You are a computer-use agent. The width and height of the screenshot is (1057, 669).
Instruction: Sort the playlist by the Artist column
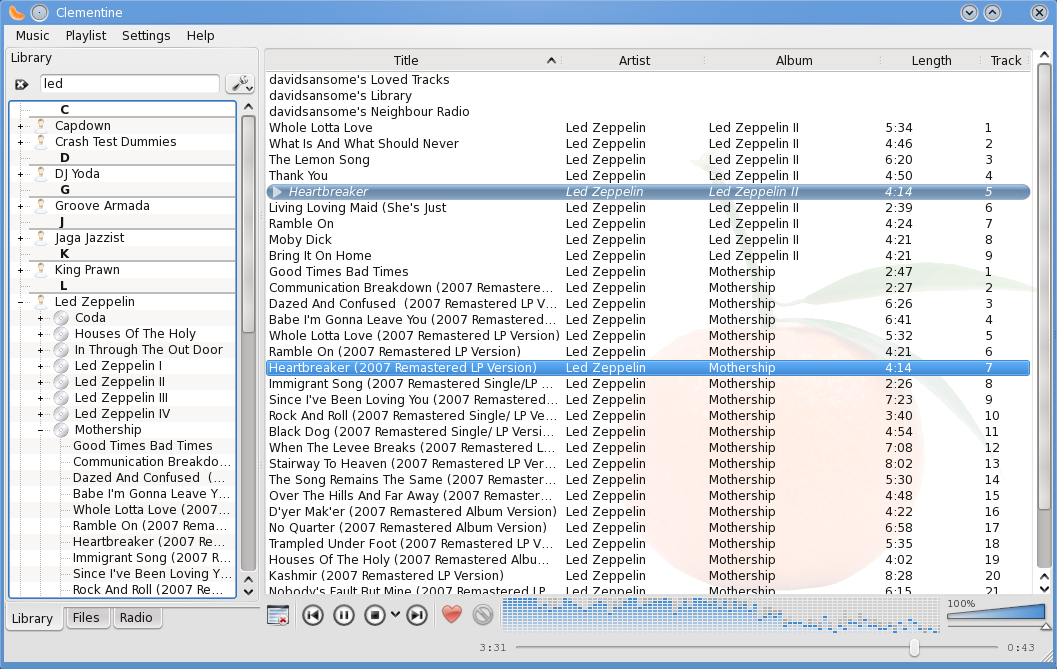(x=634, y=60)
